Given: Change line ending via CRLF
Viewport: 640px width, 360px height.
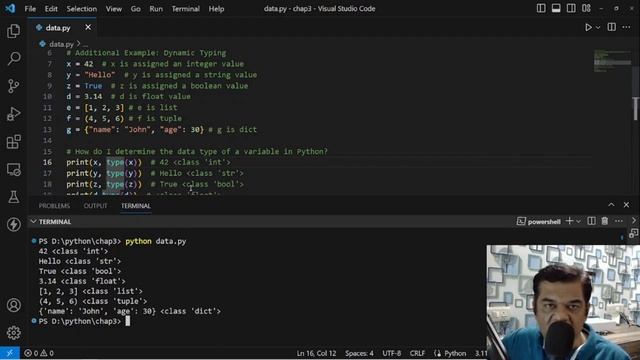Looking at the screenshot, I should tap(417, 353).
